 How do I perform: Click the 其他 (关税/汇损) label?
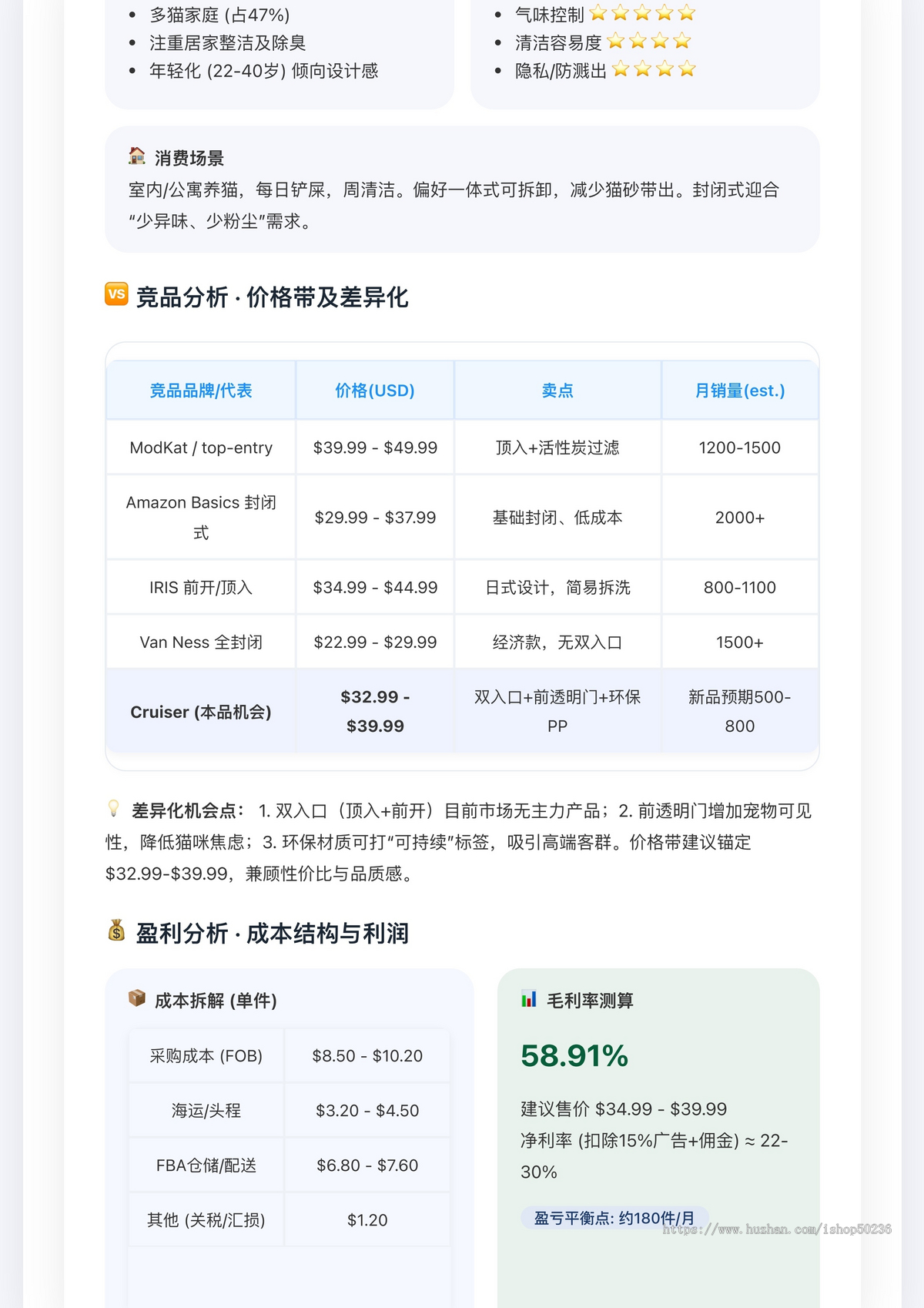pos(206,1219)
